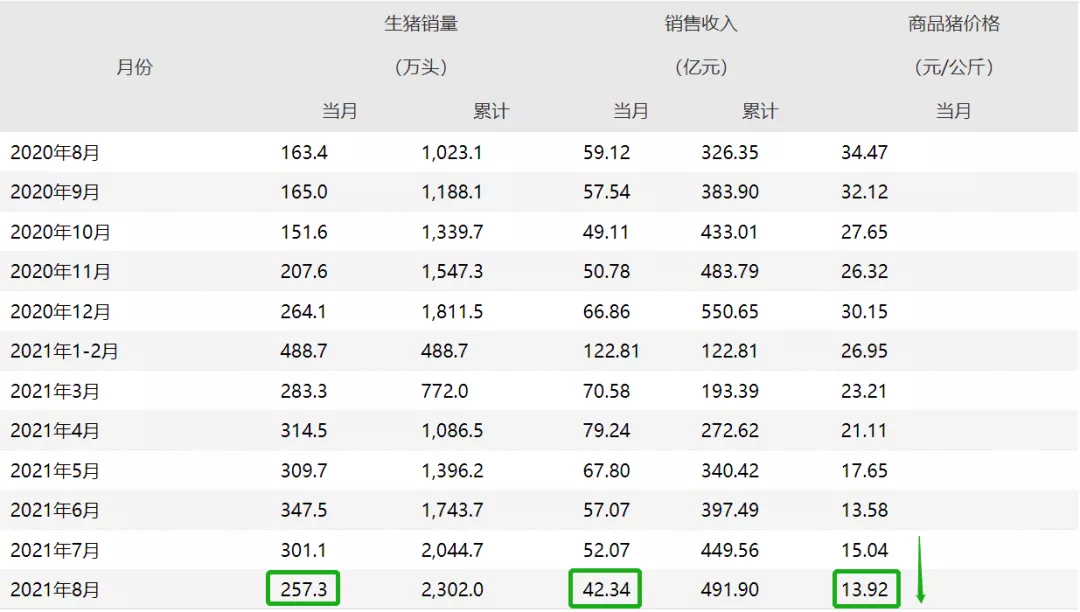Click cumulative revenue 491.90
The height and width of the screenshot is (612, 1080).
[729, 590]
